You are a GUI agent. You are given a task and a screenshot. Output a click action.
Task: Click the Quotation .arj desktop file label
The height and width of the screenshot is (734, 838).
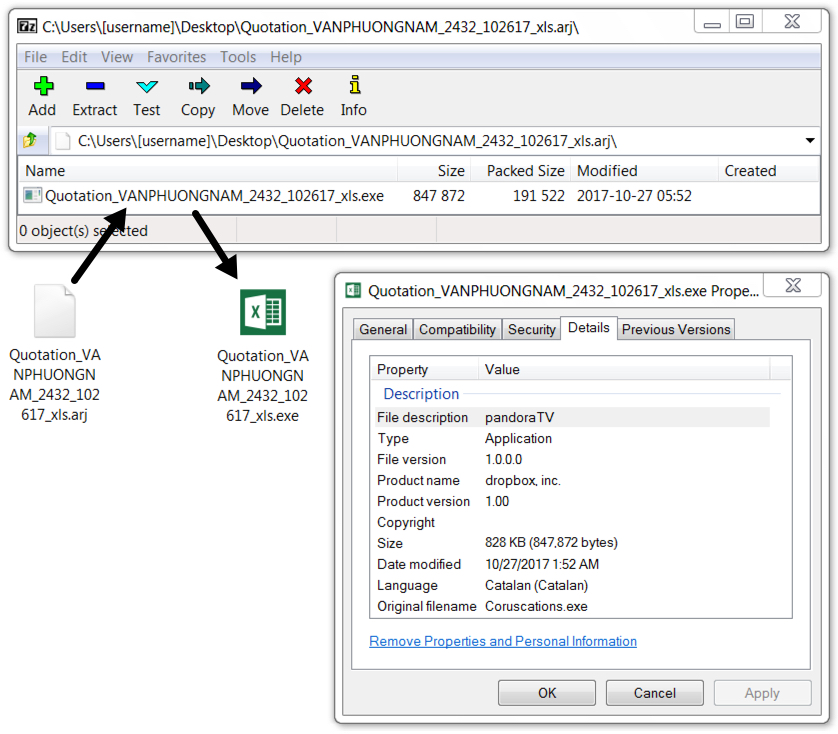(x=55, y=384)
